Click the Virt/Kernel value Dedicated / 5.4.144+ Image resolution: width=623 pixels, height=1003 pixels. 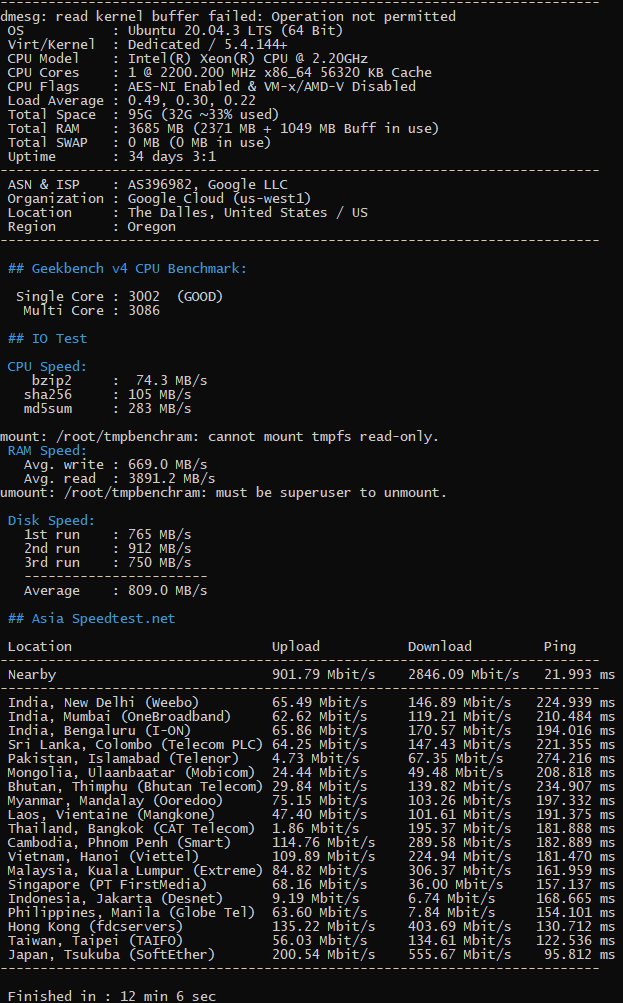point(207,45)
